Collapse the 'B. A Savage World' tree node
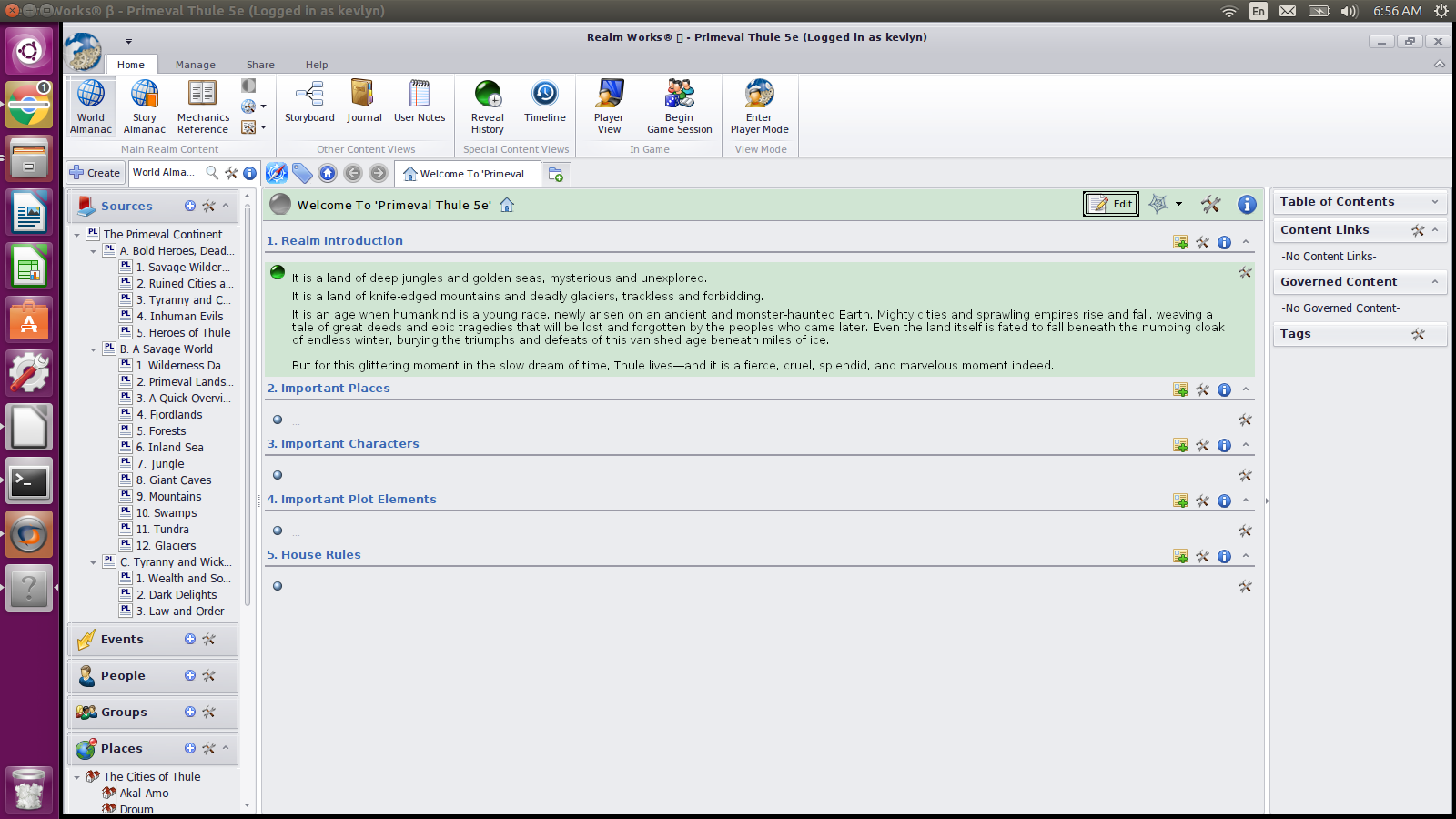Image resolution: width=1456 pixels, height=819 pixels. [93, 349]
